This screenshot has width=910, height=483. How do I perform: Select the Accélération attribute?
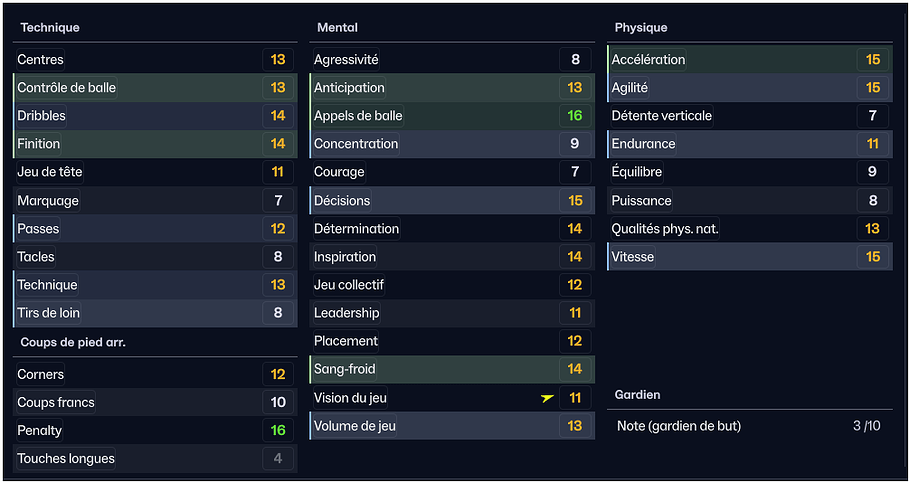point(649,60)
